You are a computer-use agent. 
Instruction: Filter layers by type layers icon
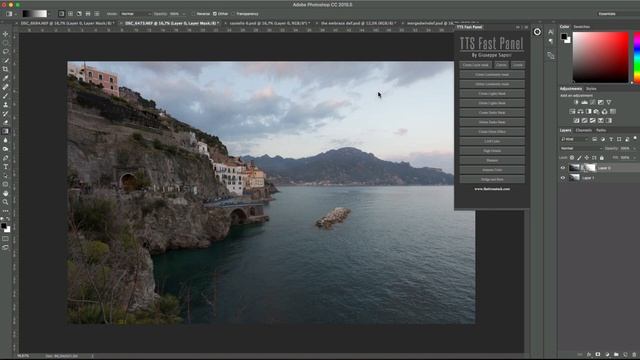611,140
